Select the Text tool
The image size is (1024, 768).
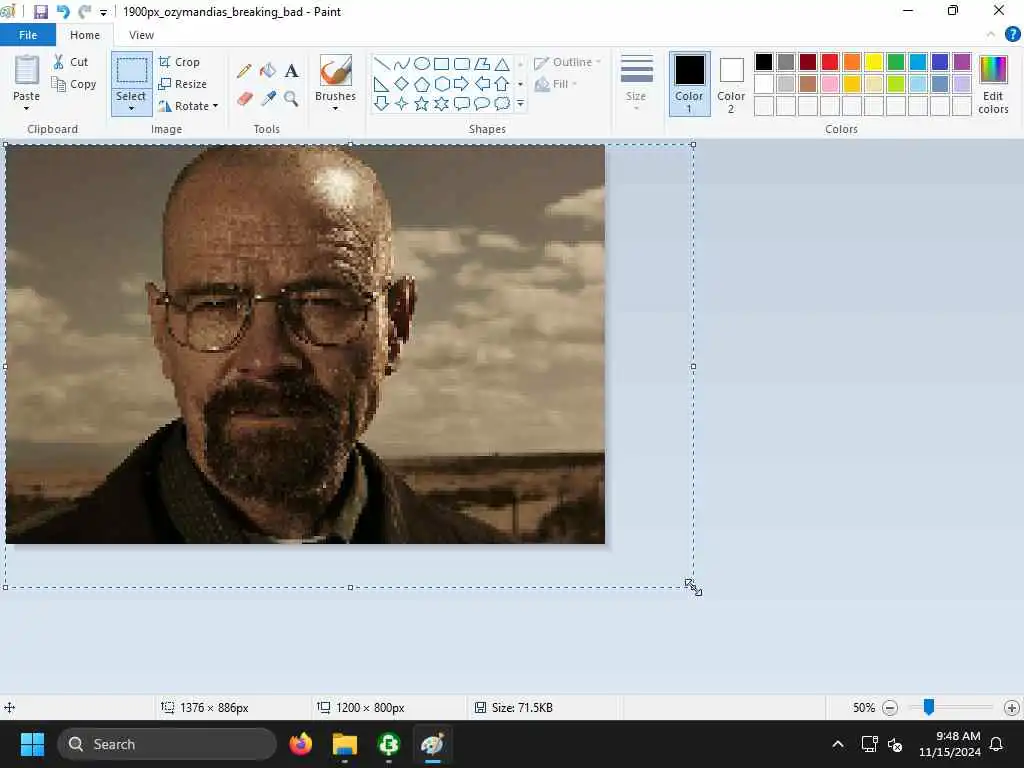point(291,71)
